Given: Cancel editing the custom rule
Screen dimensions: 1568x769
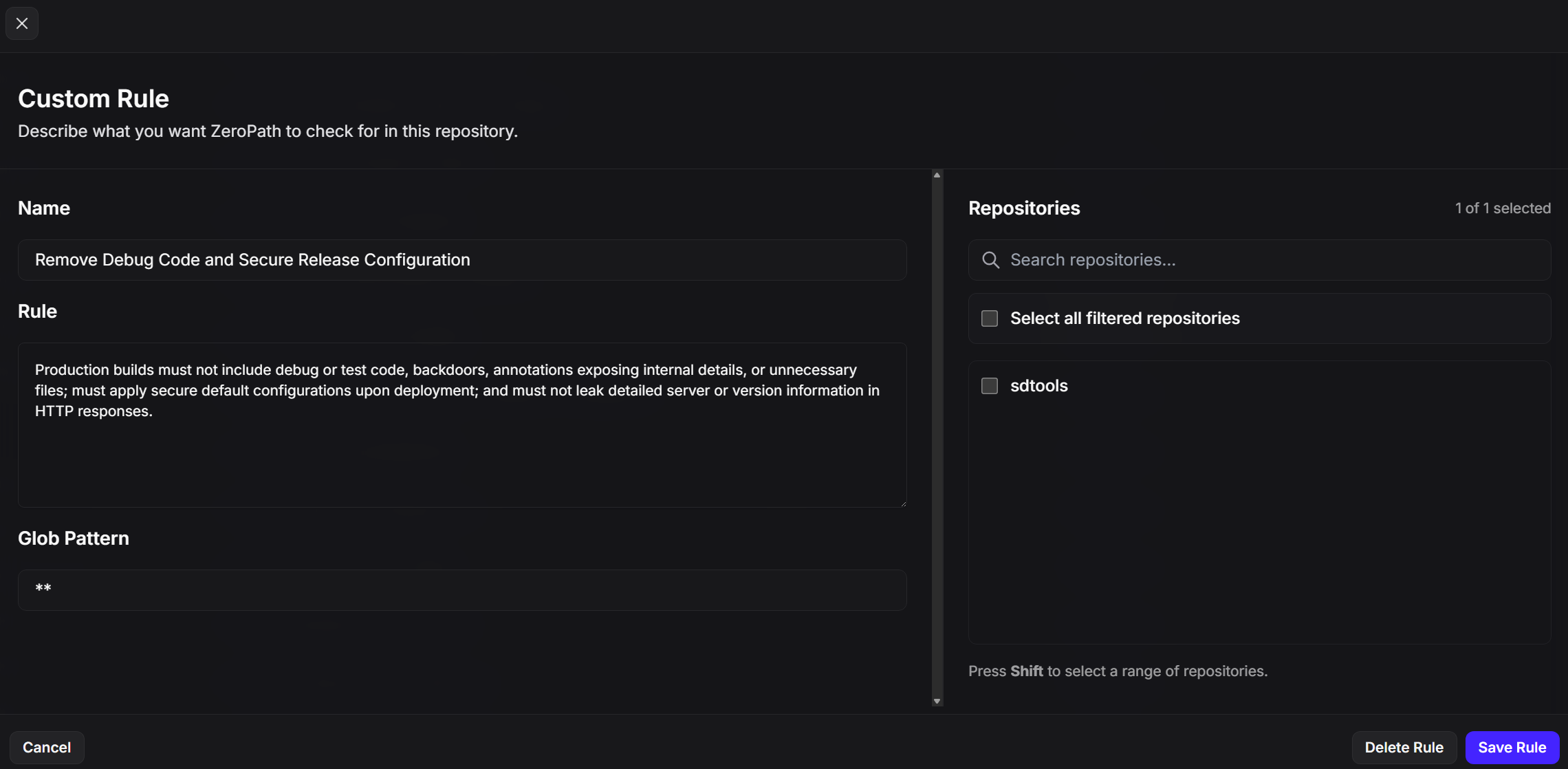Looking at the screenshot, I should coord(47,747).
